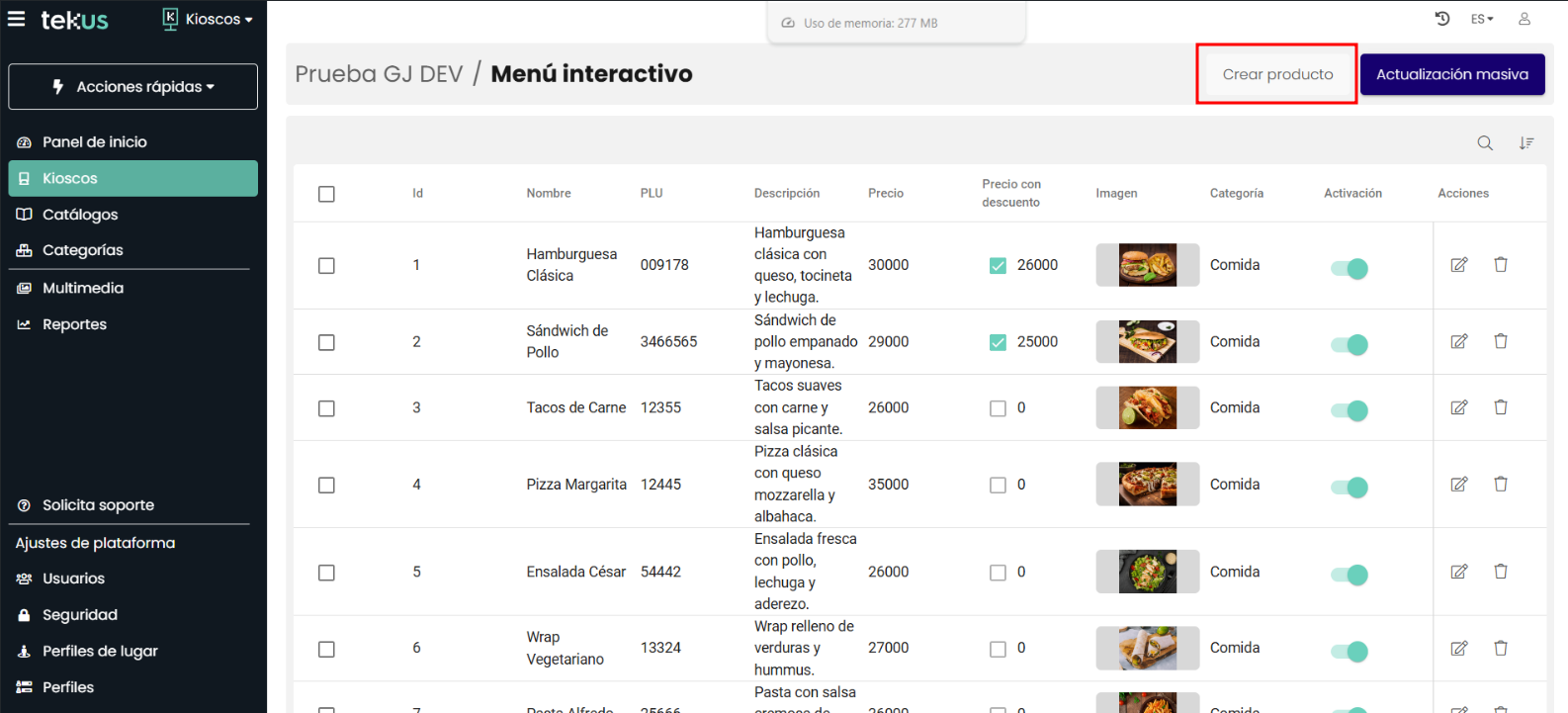Open the hamburger menu icon

pos(17,19)
